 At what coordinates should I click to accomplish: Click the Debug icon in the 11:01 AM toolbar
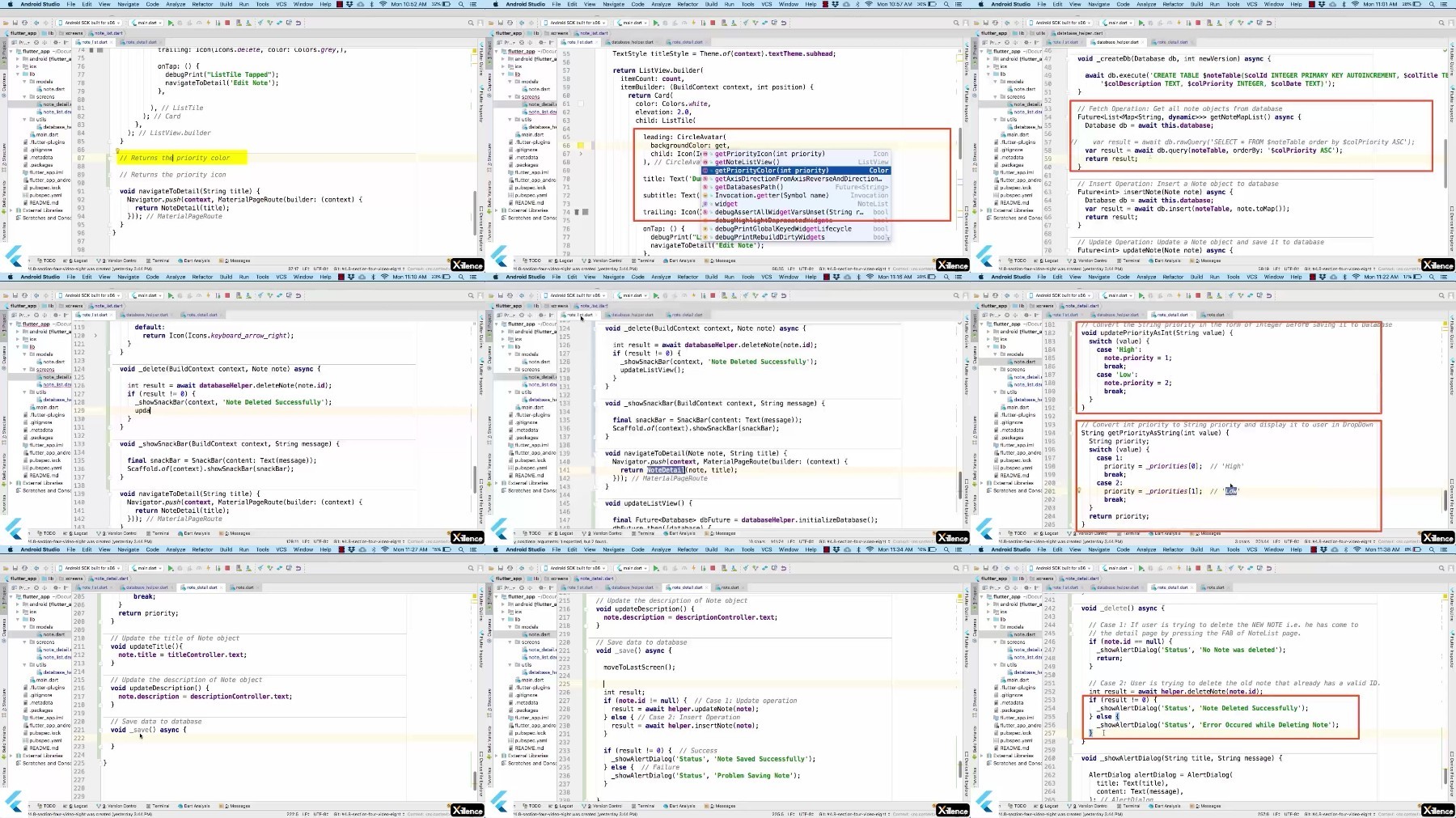1150,23
